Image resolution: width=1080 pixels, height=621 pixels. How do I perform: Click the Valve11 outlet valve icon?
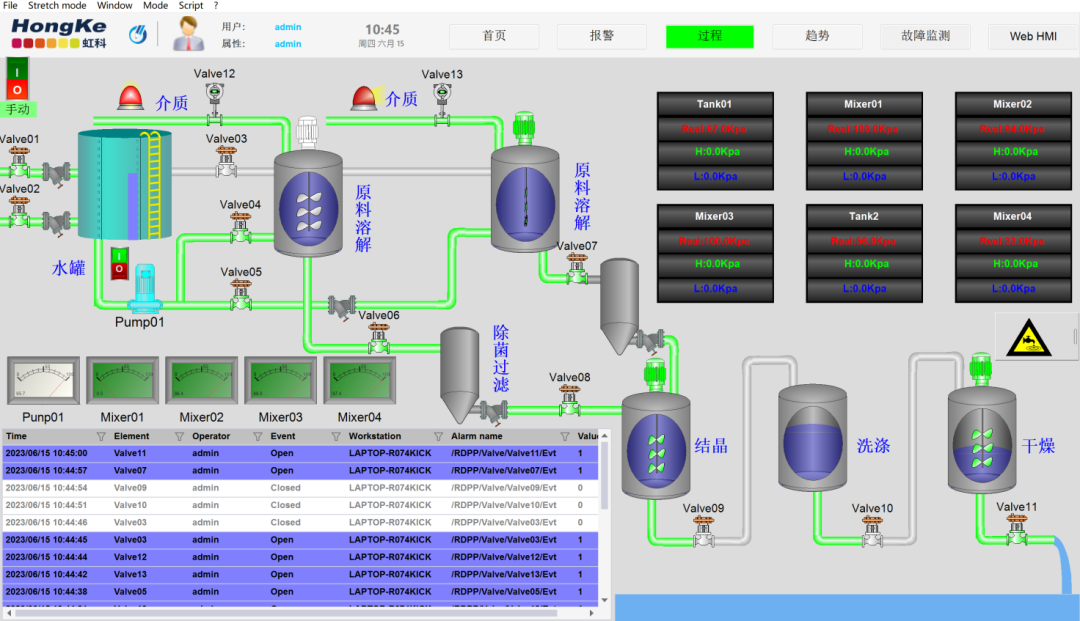(x=1017, y=530)
